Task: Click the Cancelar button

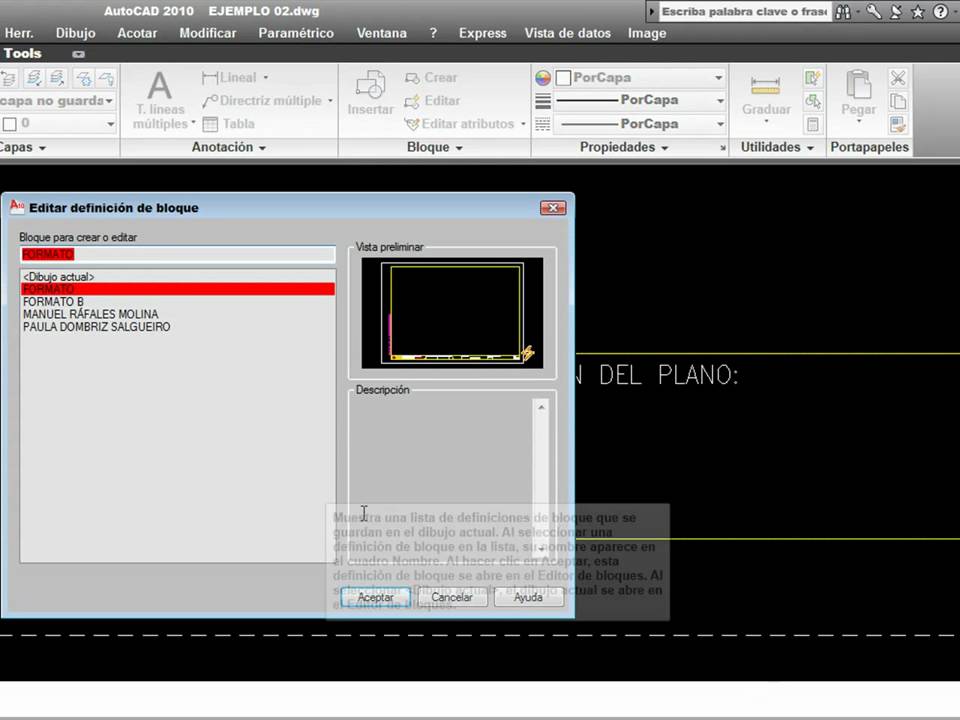Action: tap(452, 597)
